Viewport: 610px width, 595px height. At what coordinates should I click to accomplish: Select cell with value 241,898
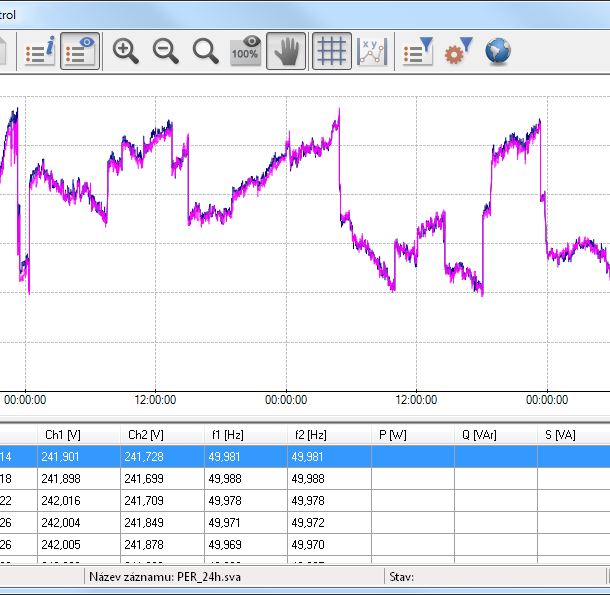[x=79, y=478]
